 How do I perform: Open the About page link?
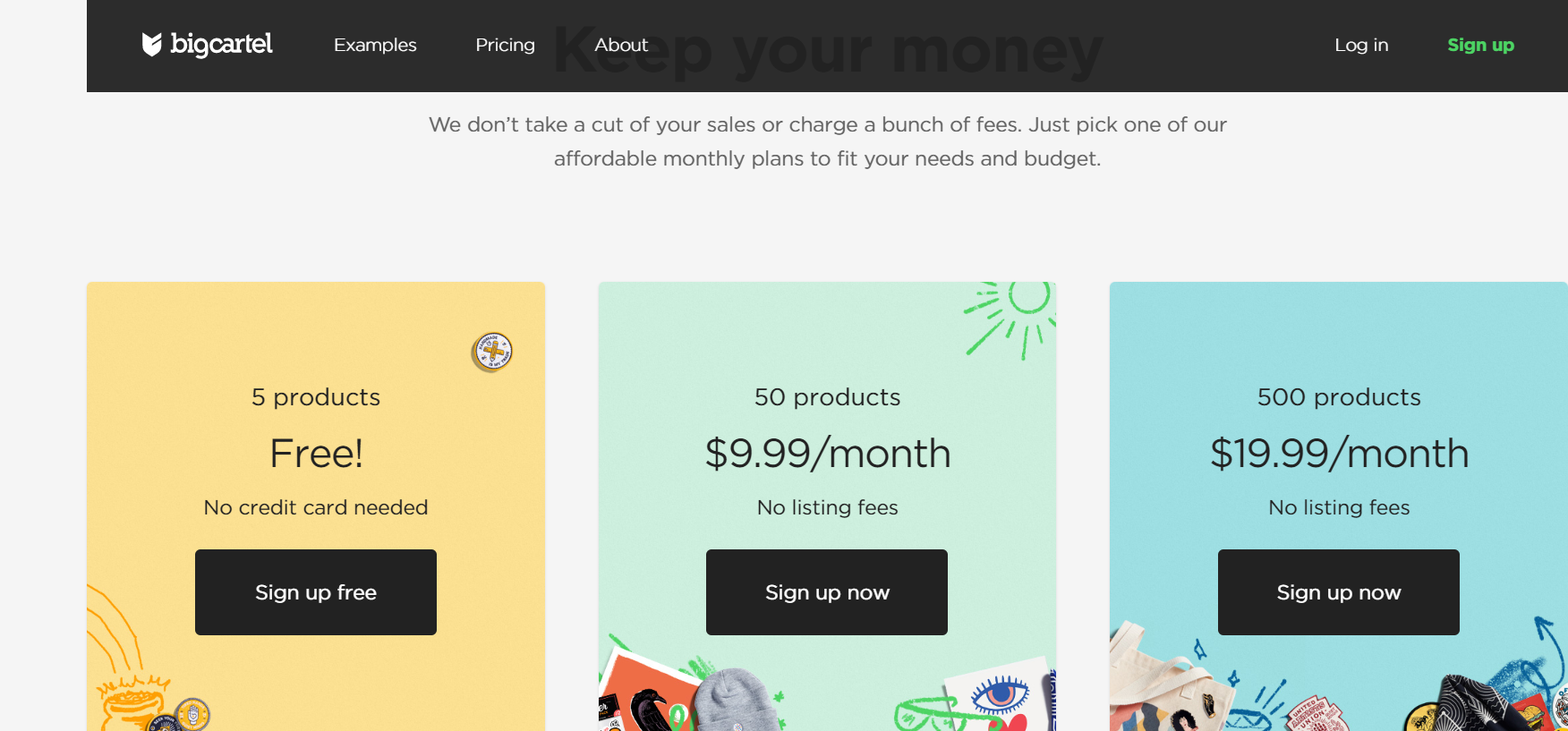(621, 45)
